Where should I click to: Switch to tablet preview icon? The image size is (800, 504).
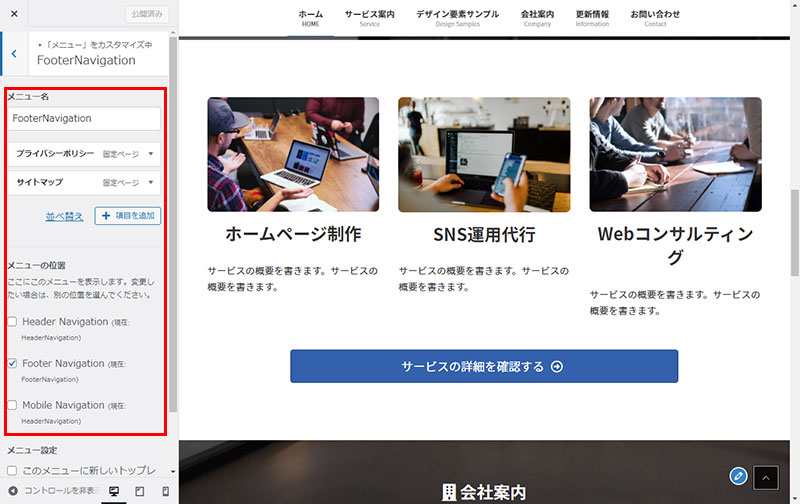point(139,492)
